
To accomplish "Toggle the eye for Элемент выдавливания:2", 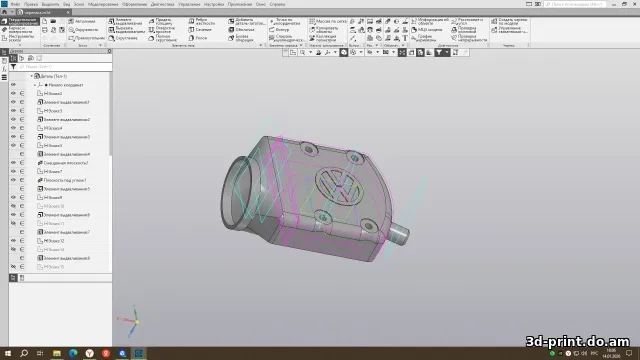I will point(13,119).
